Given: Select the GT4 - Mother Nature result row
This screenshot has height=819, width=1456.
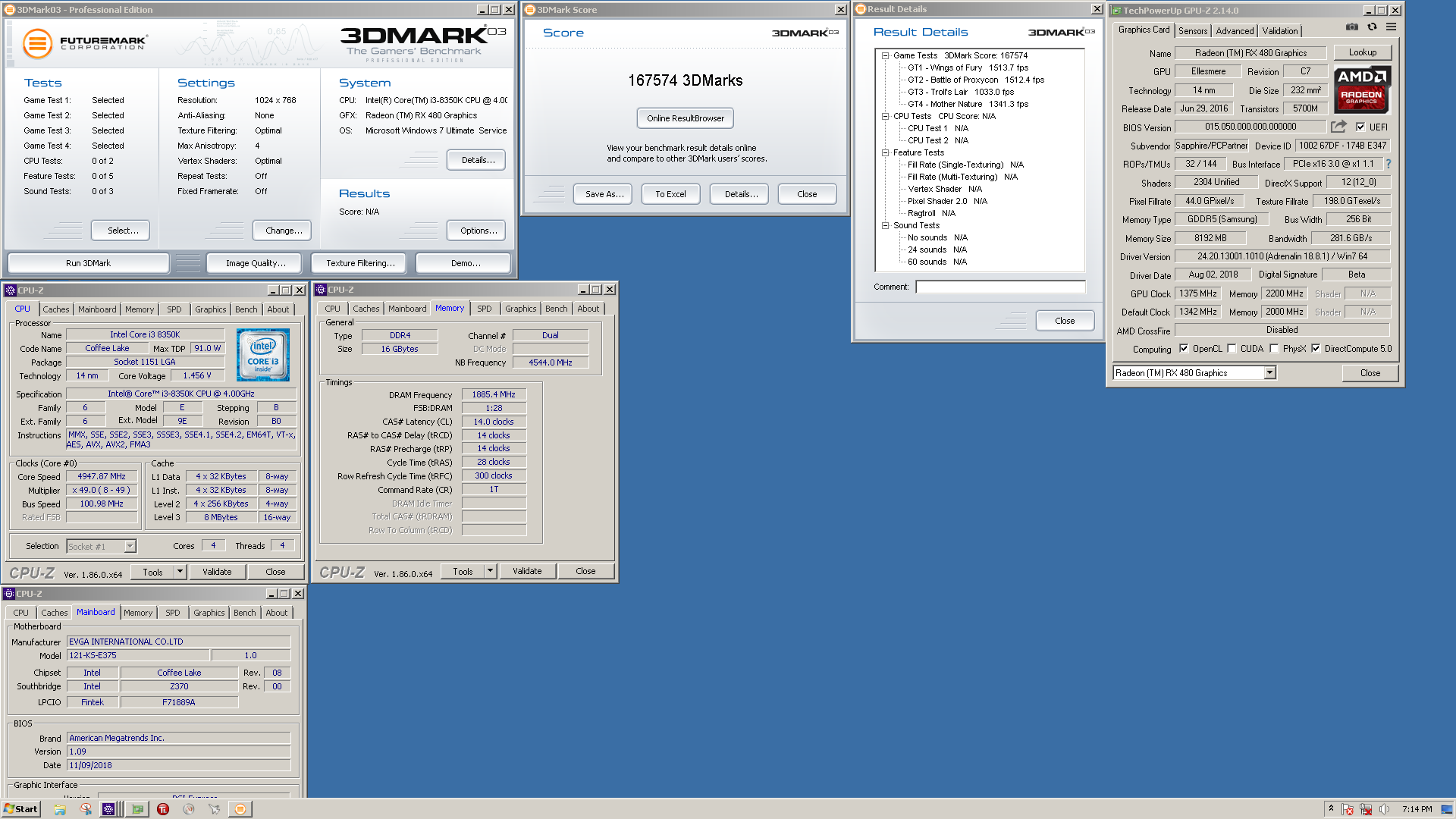Looking at the screenshot, I should point(968,104).
